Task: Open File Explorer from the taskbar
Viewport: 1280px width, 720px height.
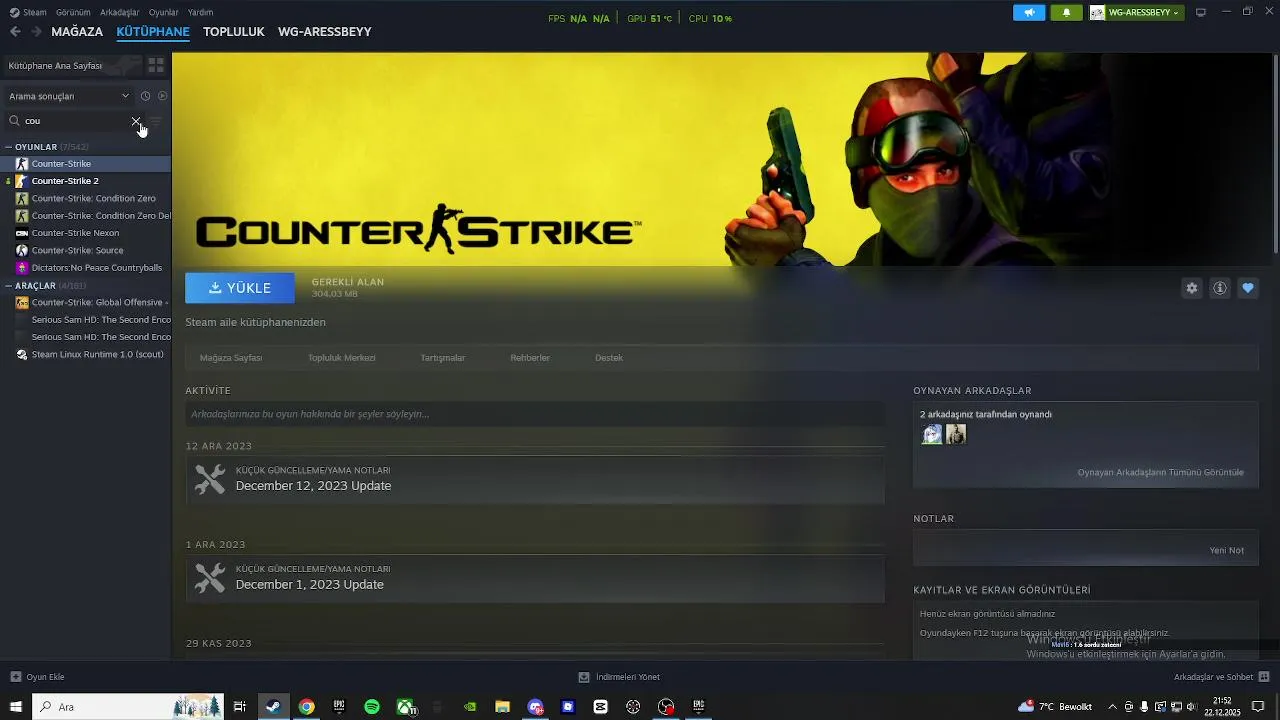Action: point(502,707)
